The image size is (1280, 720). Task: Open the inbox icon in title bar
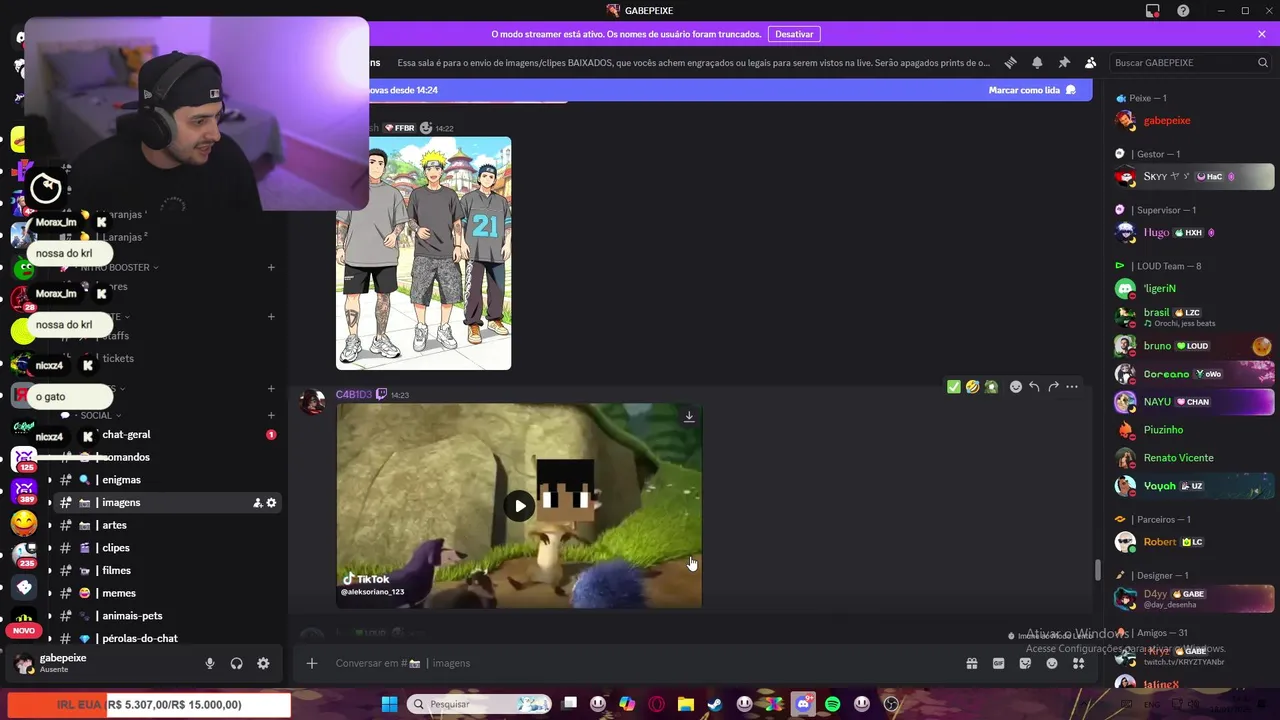[1153, 11]
